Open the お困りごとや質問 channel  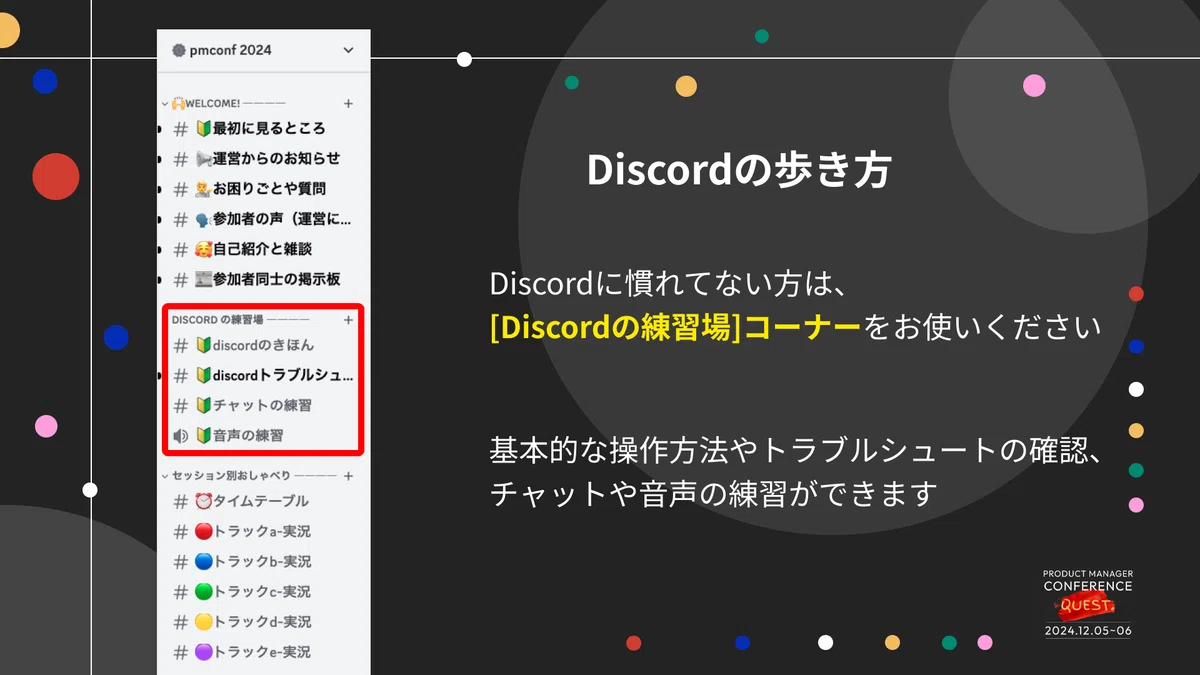[x=263, y=189]
